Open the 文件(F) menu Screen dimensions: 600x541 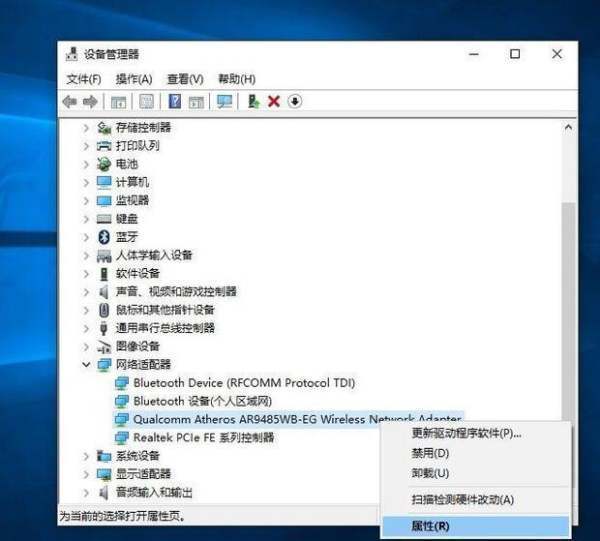pos(84,79)
